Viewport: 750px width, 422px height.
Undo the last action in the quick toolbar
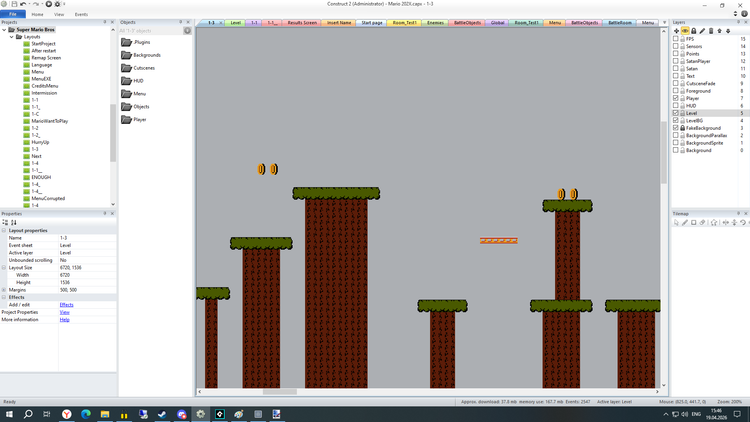pyautogui.click(x=22, y=4)
